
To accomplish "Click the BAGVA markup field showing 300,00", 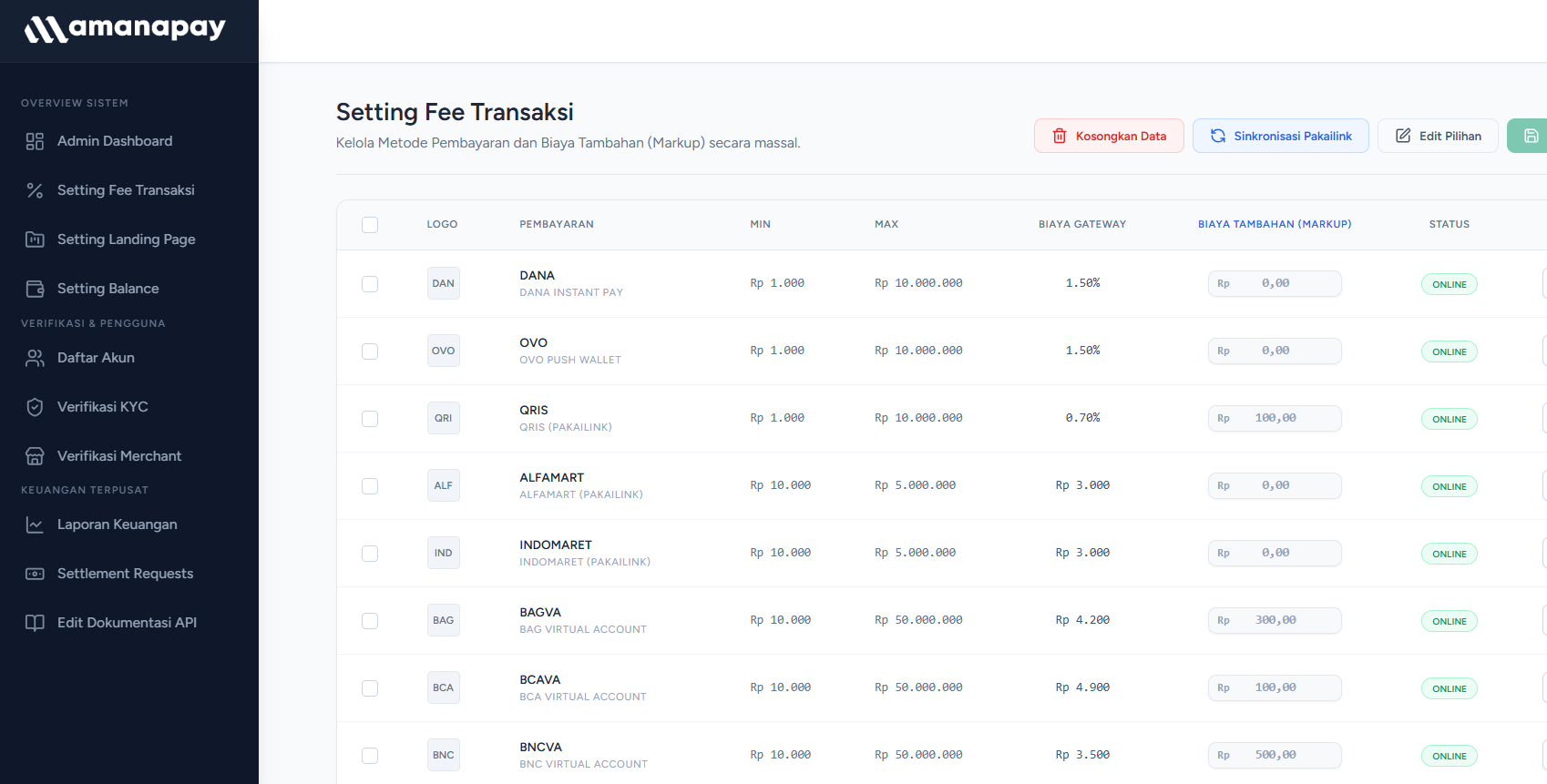I will coord(1275,620).
